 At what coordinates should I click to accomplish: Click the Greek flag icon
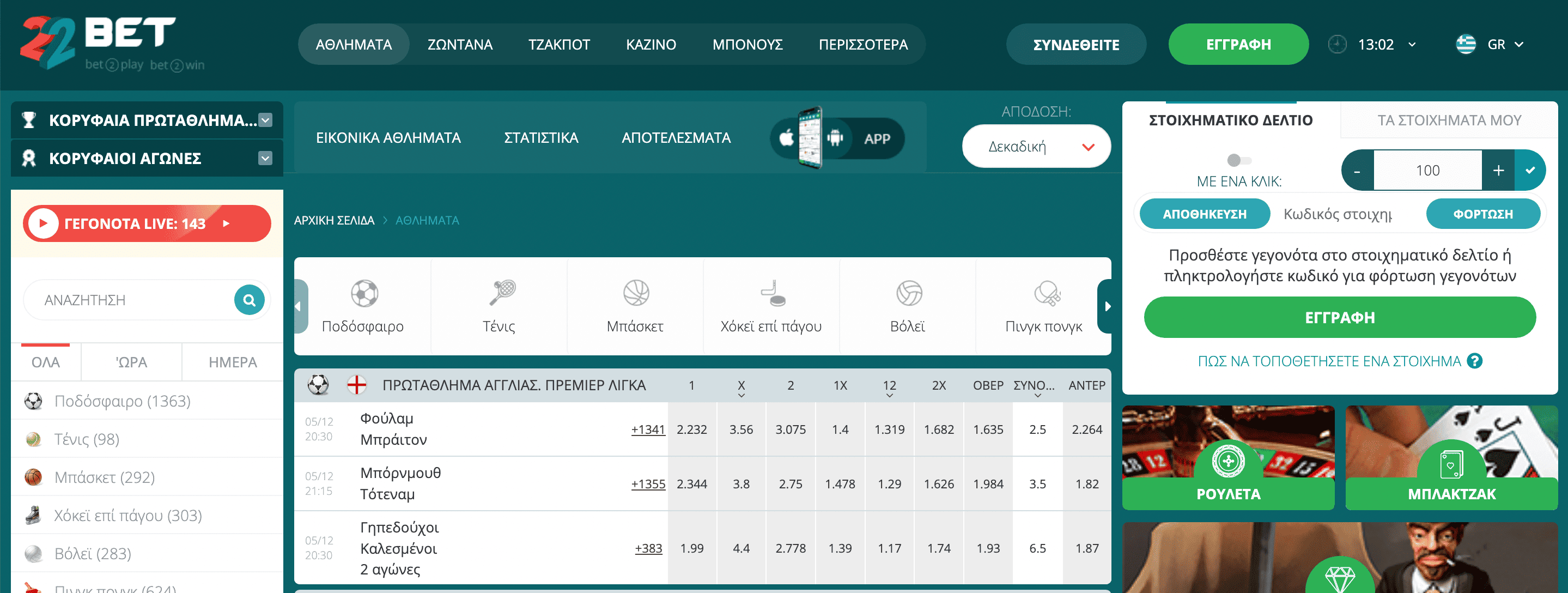(x=1465, y=45)
